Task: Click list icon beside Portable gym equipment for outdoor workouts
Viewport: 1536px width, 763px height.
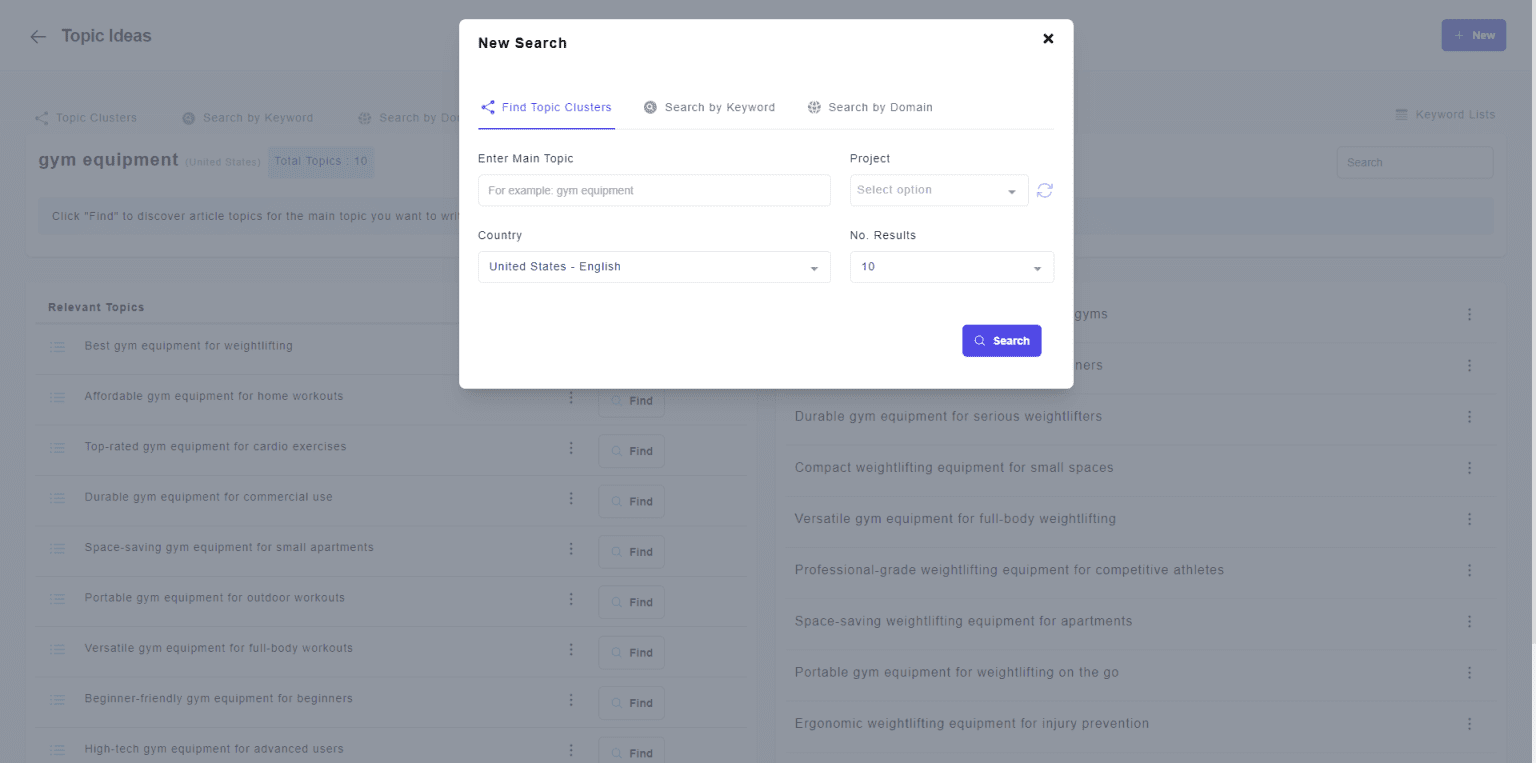Action: pos(57,599)
